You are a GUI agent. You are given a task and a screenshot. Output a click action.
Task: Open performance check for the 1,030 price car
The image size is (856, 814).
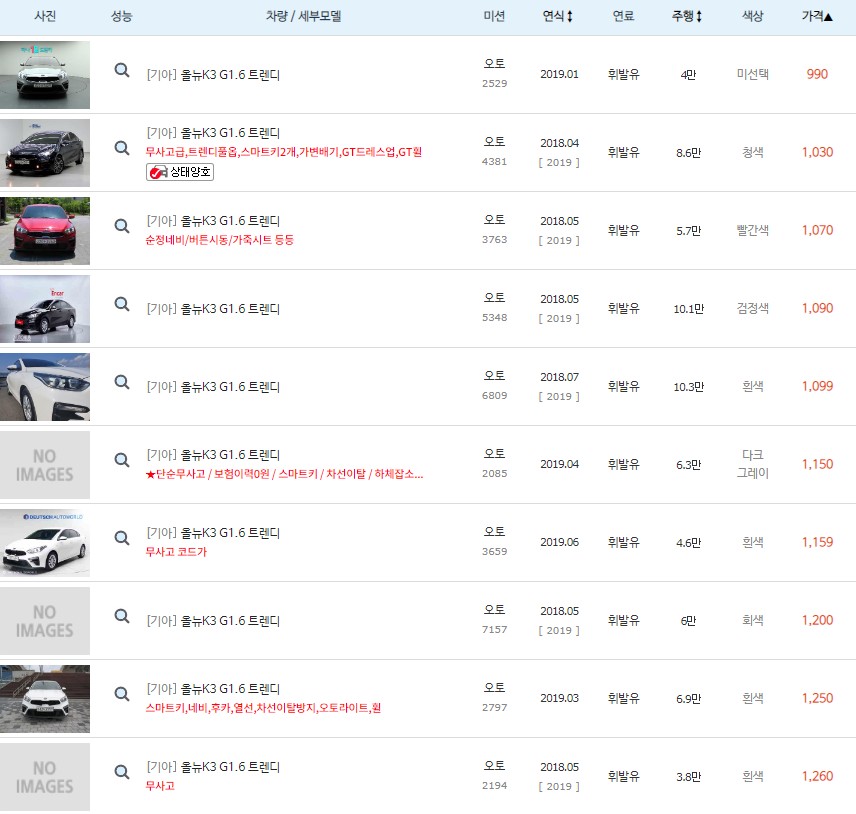coord(122,148)
